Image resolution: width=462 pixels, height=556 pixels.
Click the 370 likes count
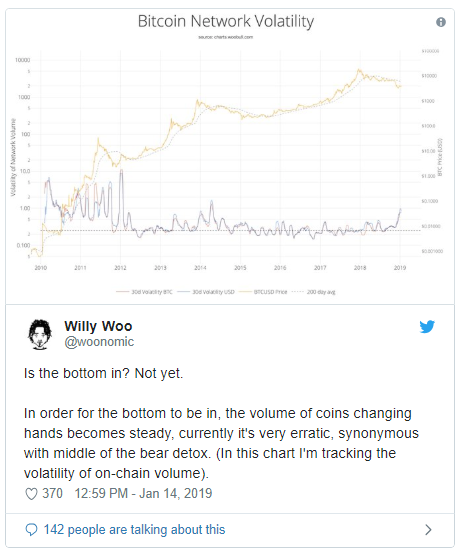[52, 494]
